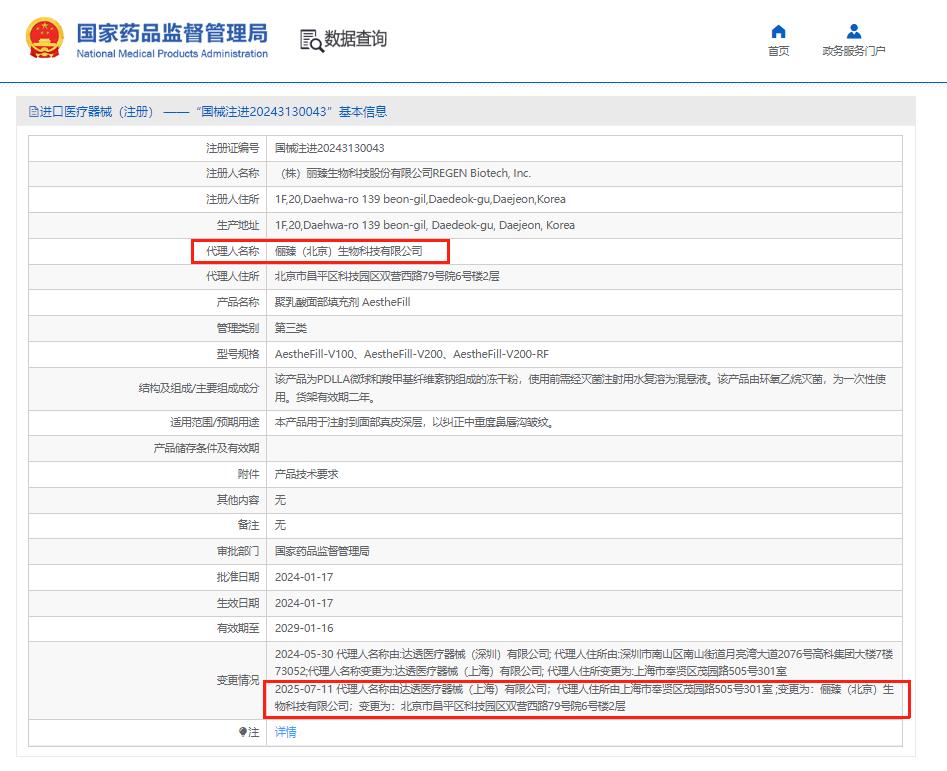Click the 审批部门 value 国家药品监督管理局
The height and width of the screenshot is (771, 947).
pyautogui.click(x=322, y=552)
